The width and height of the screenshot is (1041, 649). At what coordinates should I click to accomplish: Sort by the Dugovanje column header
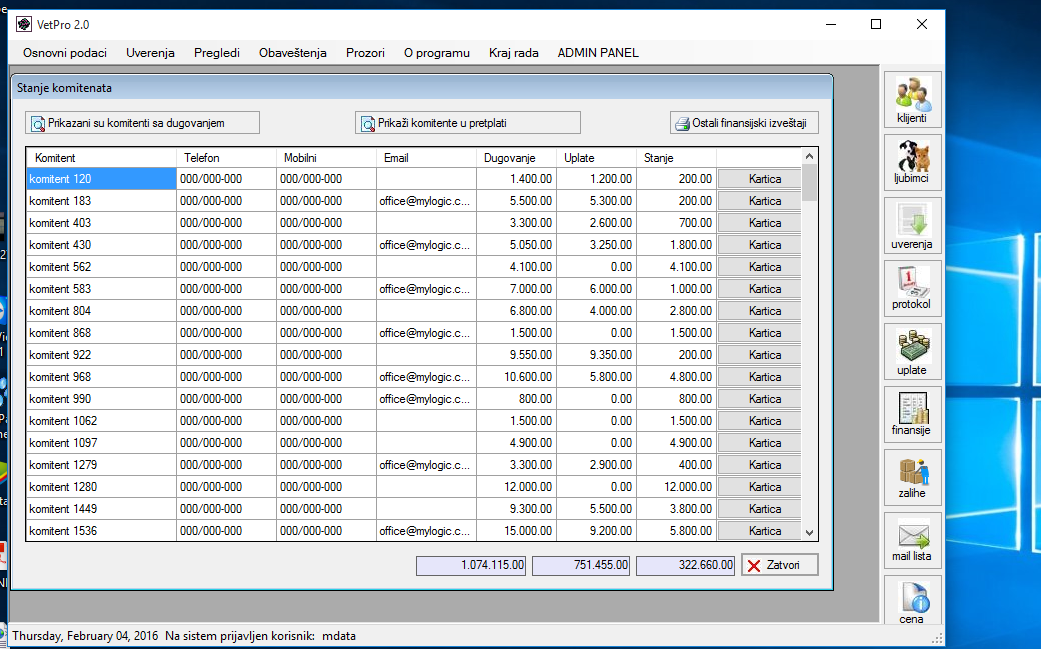[510, 158]
